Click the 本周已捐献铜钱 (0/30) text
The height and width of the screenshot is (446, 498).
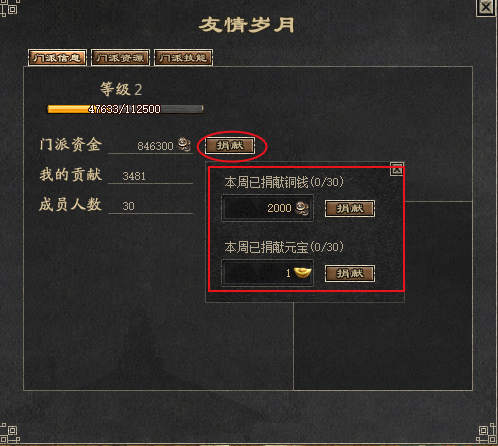coord(284,182)
